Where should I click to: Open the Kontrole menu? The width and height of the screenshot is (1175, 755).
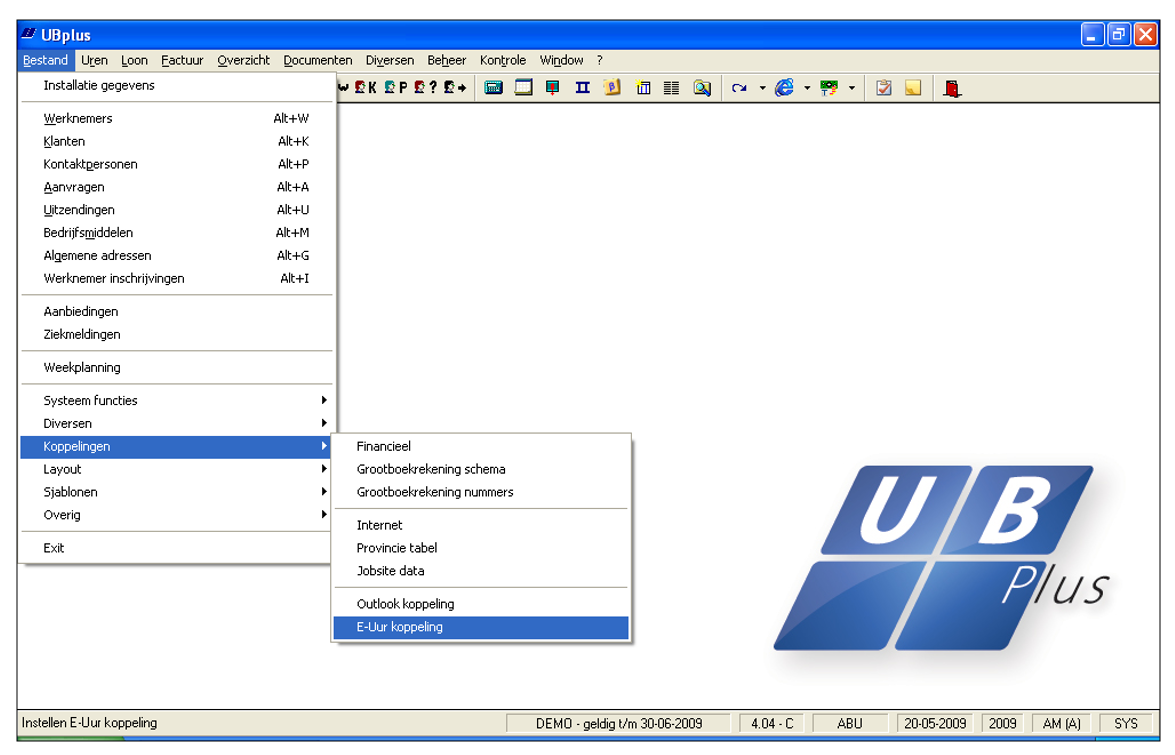pos(503,60)
